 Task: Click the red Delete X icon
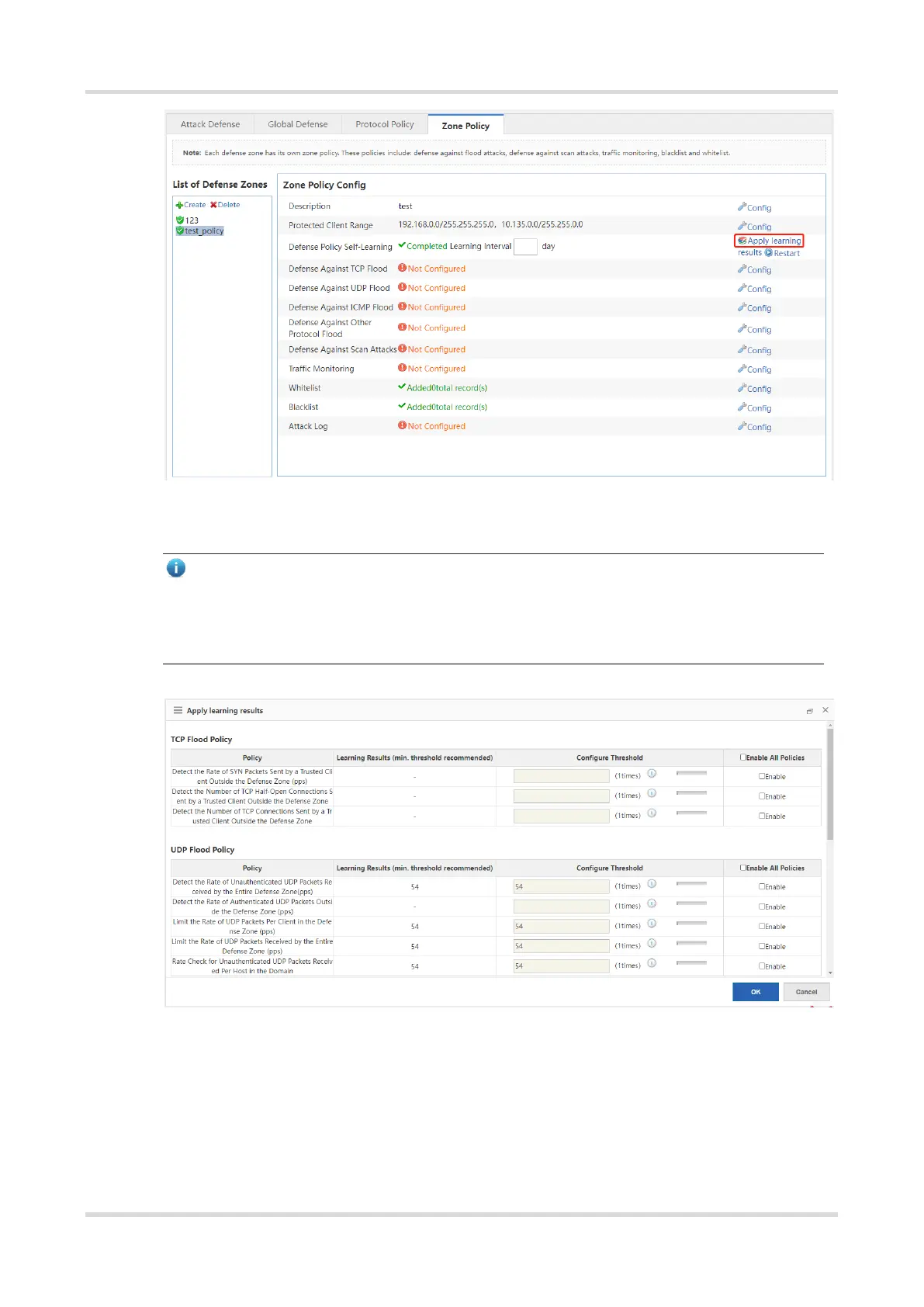coord(213,206)
